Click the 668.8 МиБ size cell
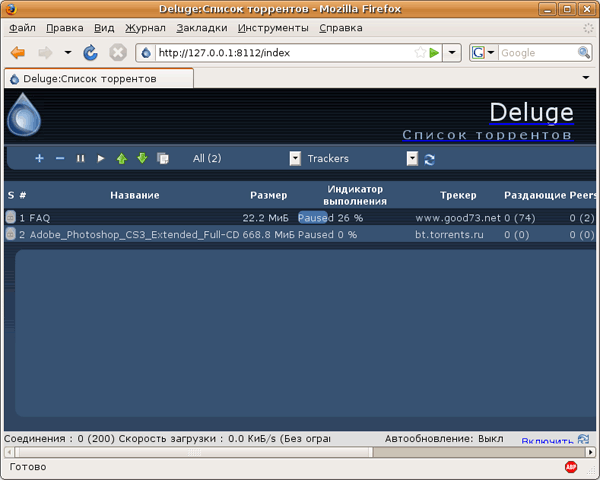Viewport: 600px width, 480px height. click(268, 234)
